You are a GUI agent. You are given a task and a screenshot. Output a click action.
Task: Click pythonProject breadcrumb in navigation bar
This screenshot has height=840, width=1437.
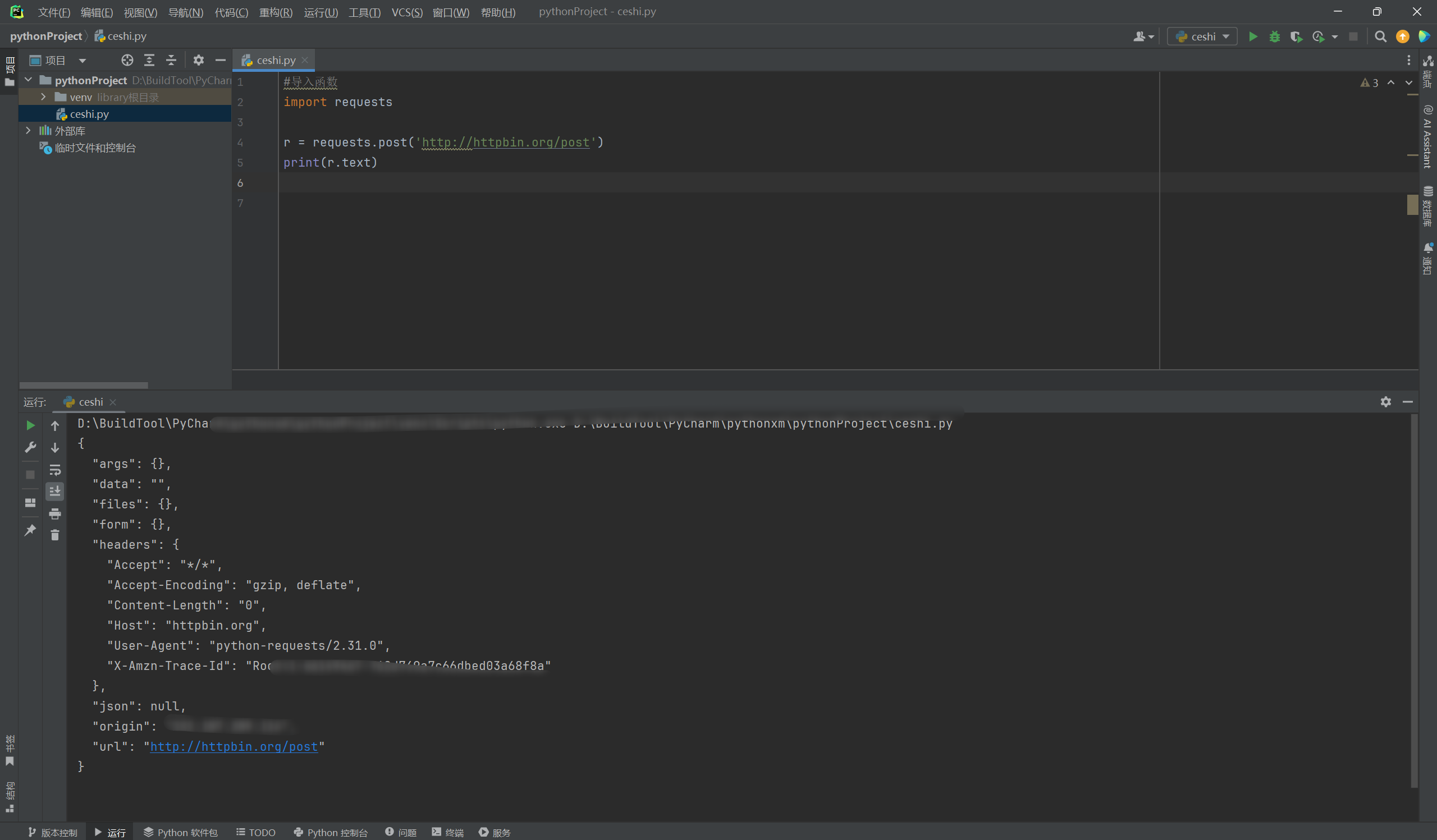tap(45, 36)
